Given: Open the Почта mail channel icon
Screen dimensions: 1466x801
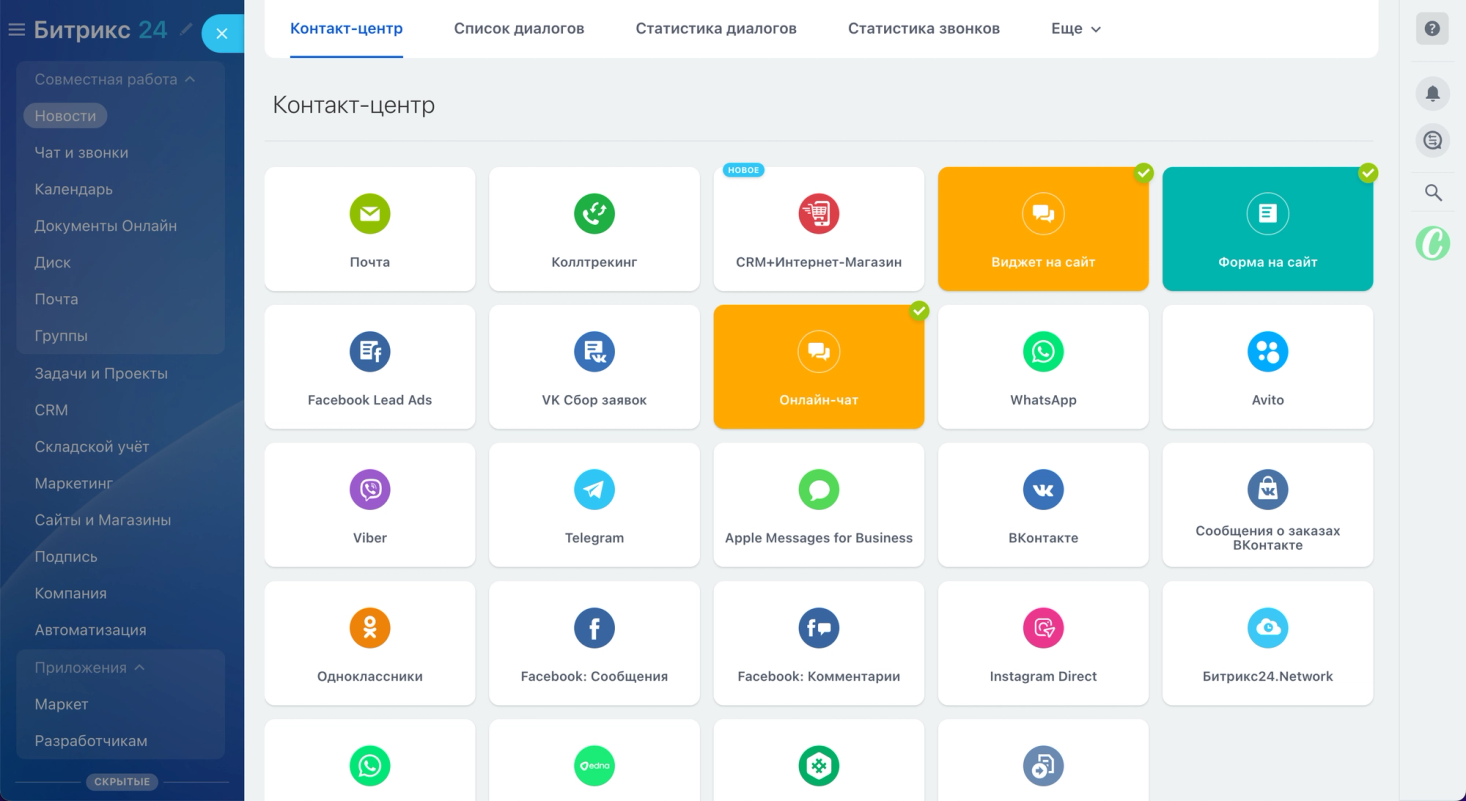Looking at the screenshot, I should (370, 213).
